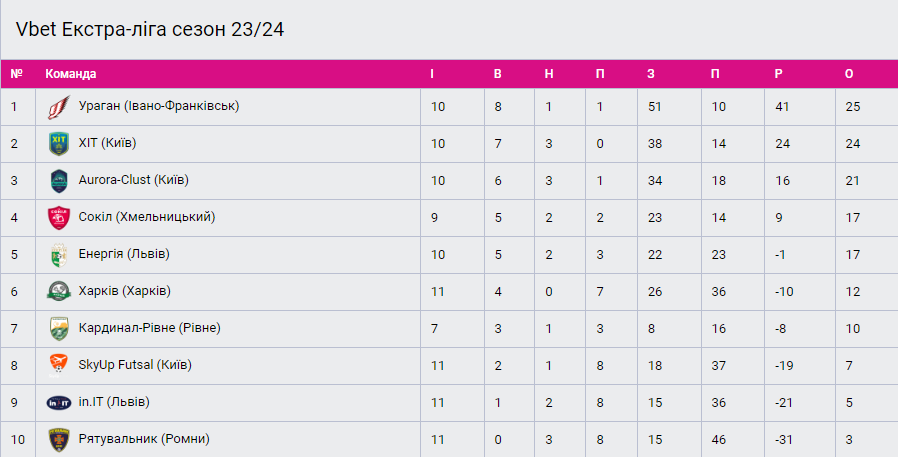Viewport: 898px width, 457px height.
Task: Click the SkyUp Futsal team logo
Action: coord(59,365)
